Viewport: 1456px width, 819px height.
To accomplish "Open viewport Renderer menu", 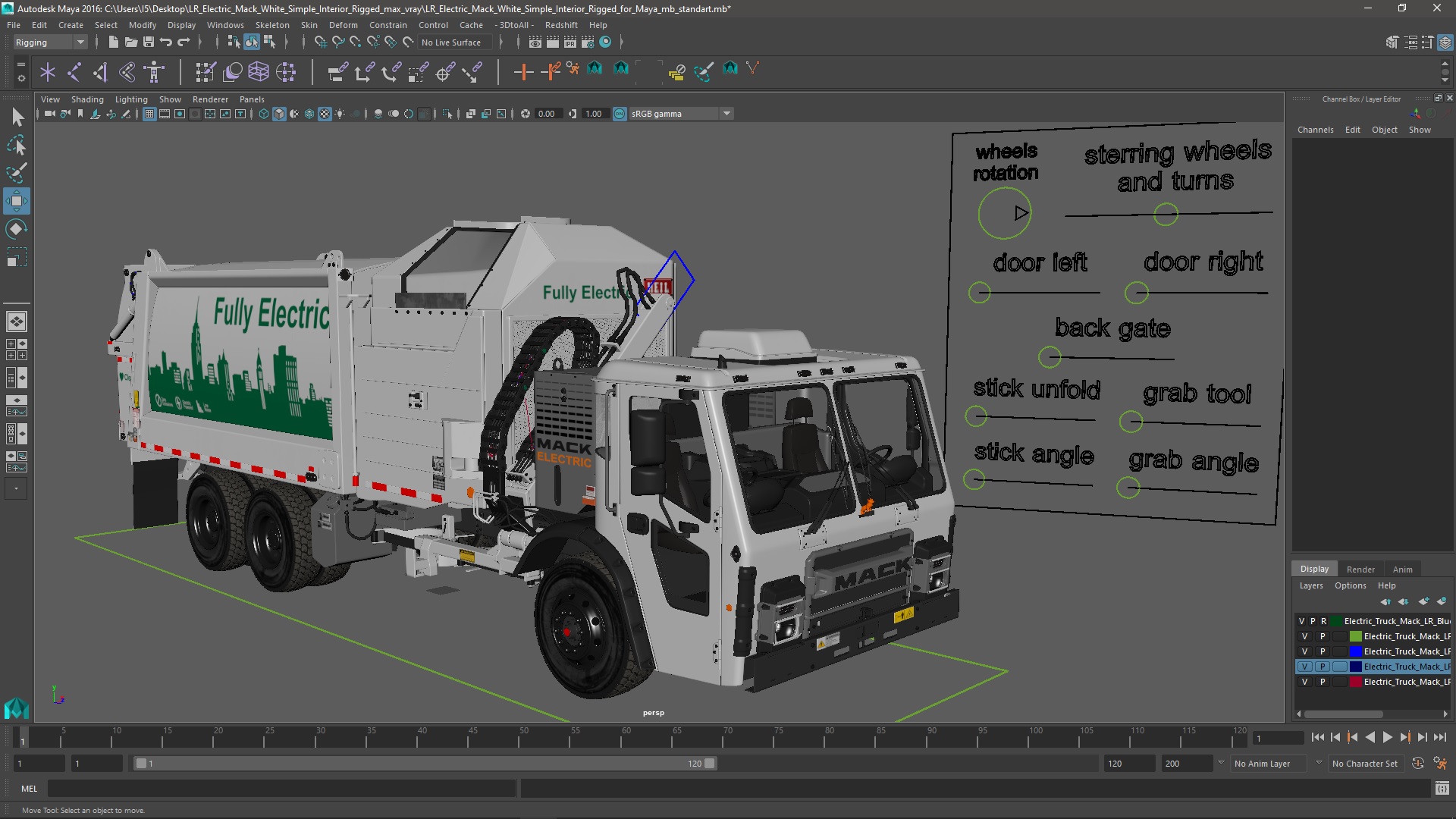I will 210,99.
